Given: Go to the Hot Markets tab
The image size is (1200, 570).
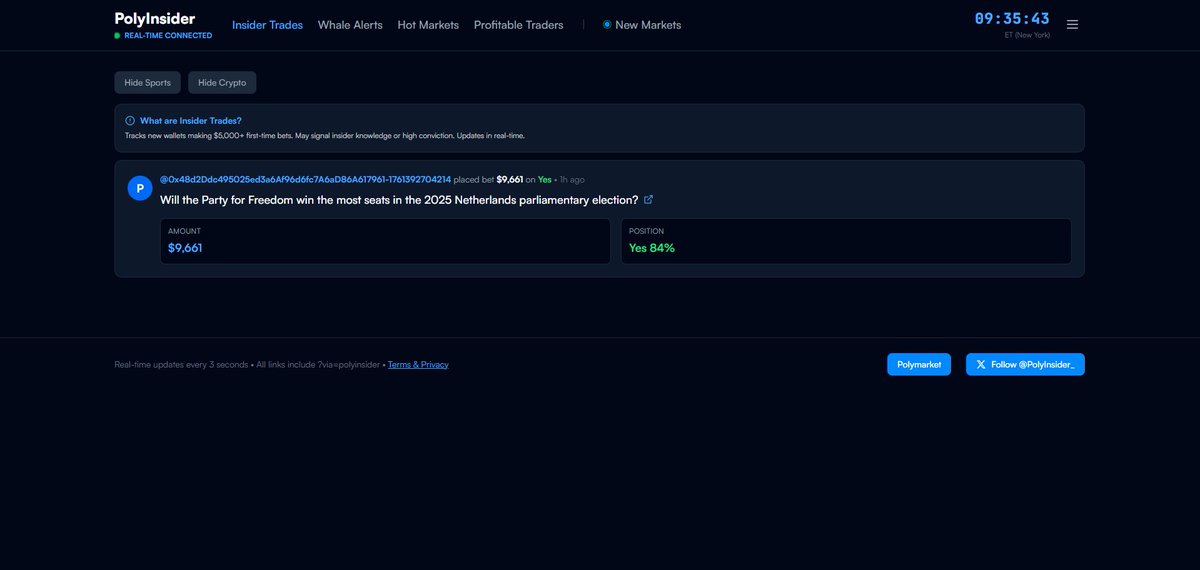Looking at the screenshot, I should (428, 25).
